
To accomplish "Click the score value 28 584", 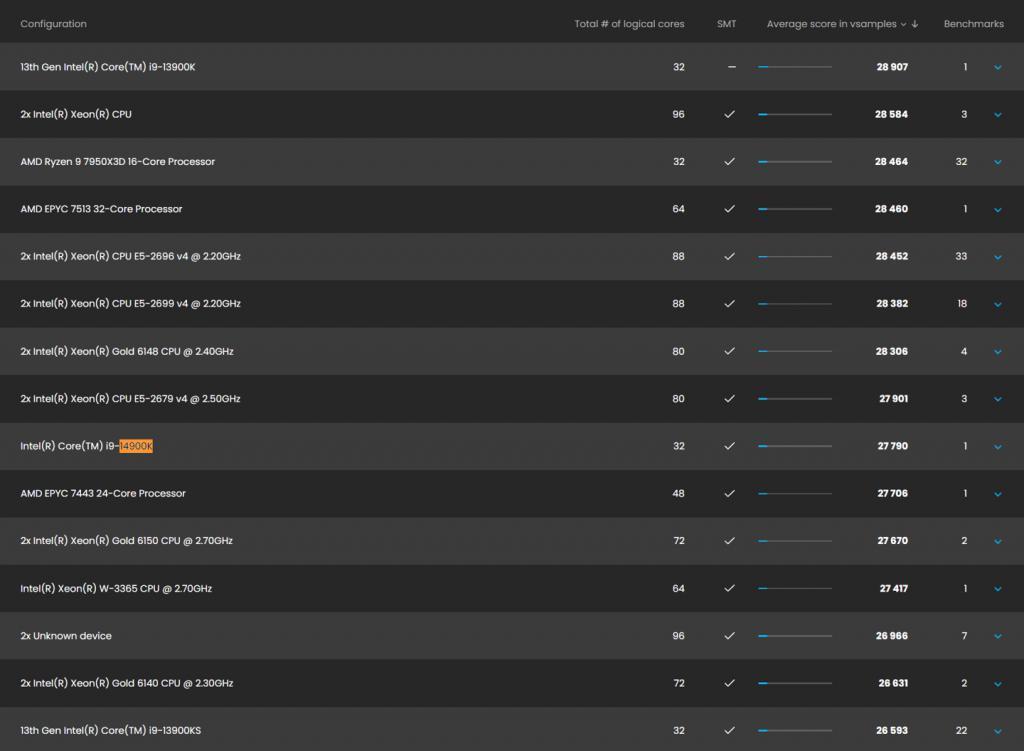I will 891,114.
